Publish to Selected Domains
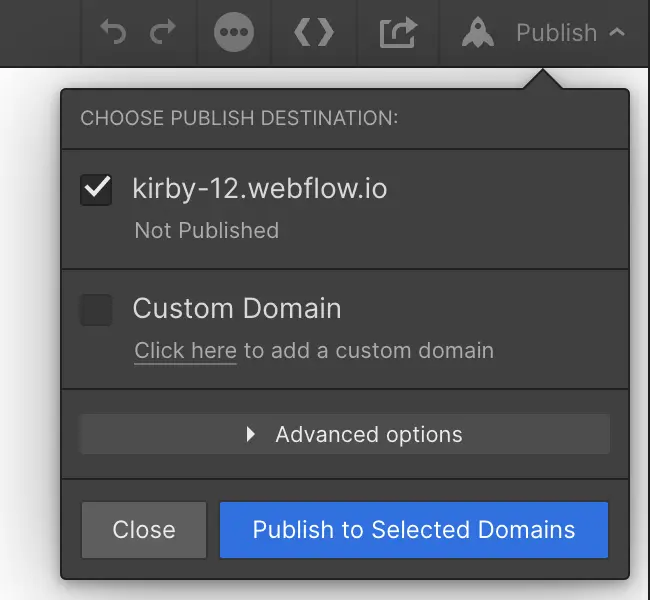650x600 pixels. pyautogui.click(x=414, y=530)
